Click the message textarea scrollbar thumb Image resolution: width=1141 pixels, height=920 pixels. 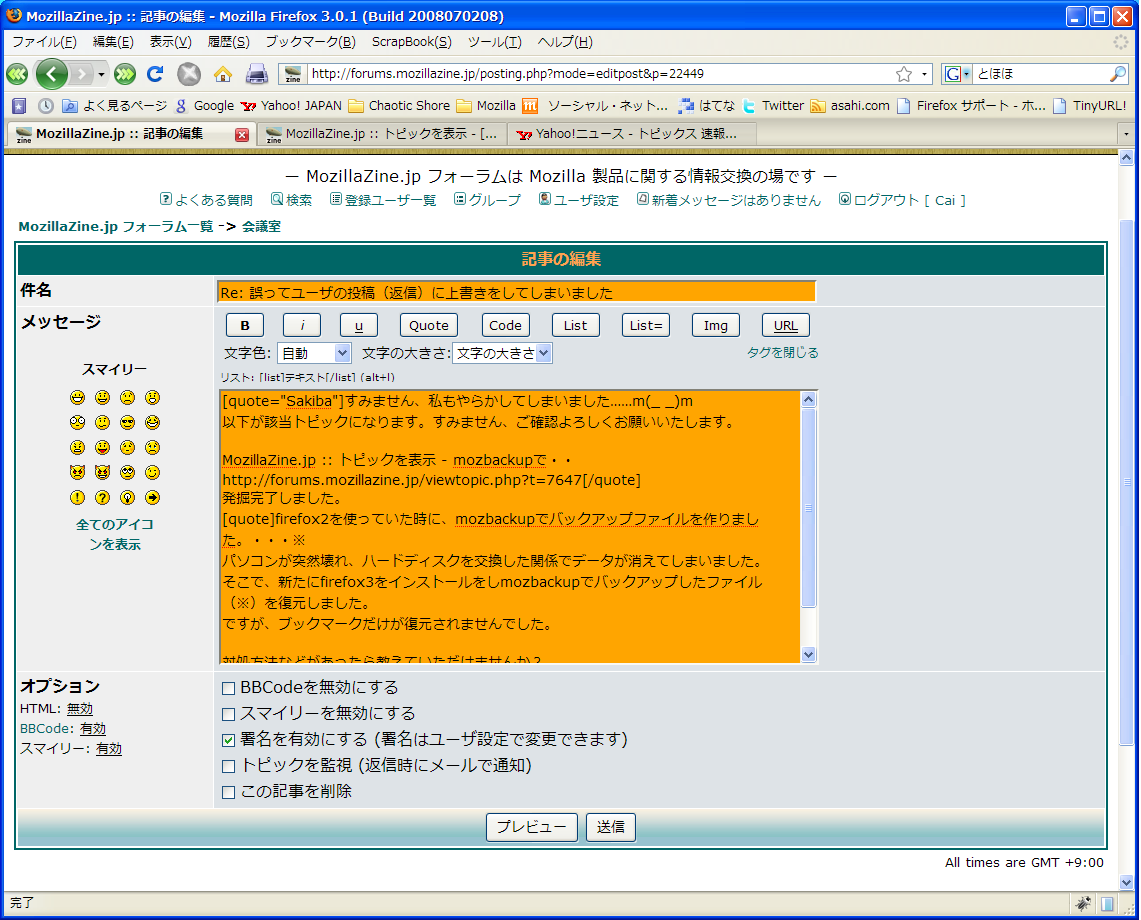click(x=808, y=508)
